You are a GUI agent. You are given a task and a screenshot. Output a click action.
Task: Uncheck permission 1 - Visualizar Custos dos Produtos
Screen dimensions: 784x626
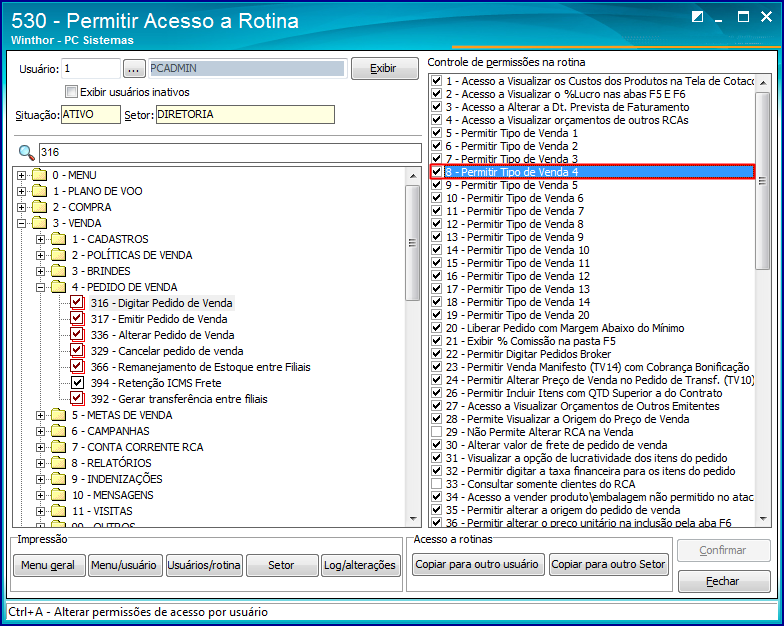point(436,80)
